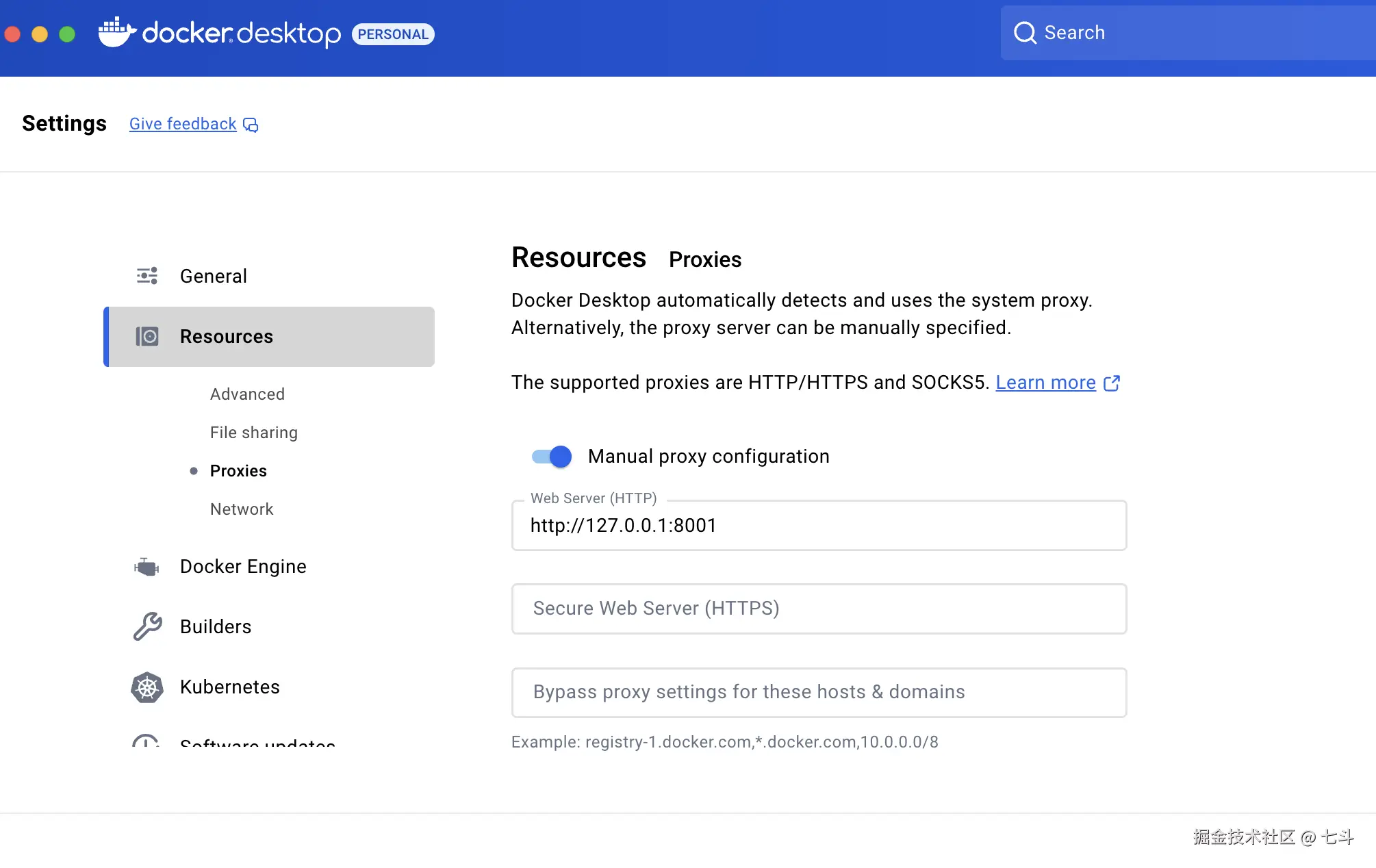Click the Give feedback link
Screen dimensions: 1376x868
click(183, 124)
